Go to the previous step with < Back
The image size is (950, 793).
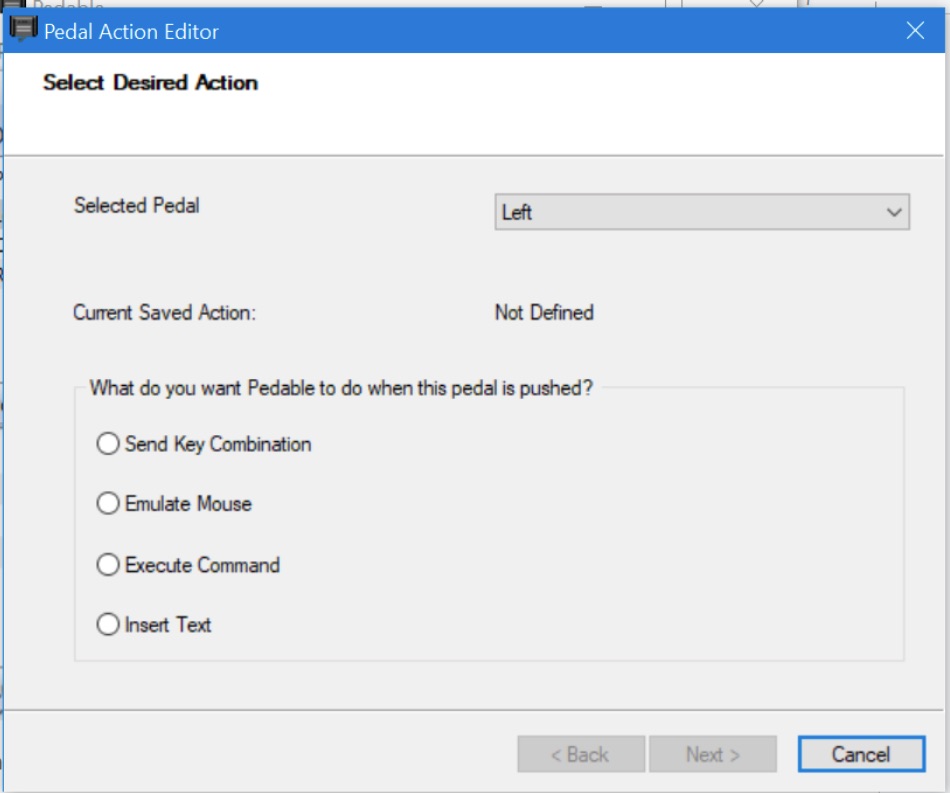pos(579,754)
